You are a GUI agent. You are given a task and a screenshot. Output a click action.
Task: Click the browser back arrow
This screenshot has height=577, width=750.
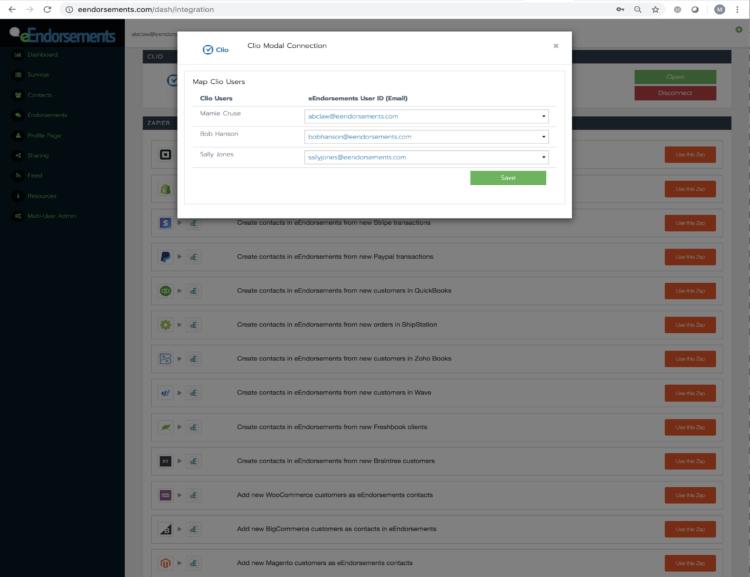coord(12,10)
